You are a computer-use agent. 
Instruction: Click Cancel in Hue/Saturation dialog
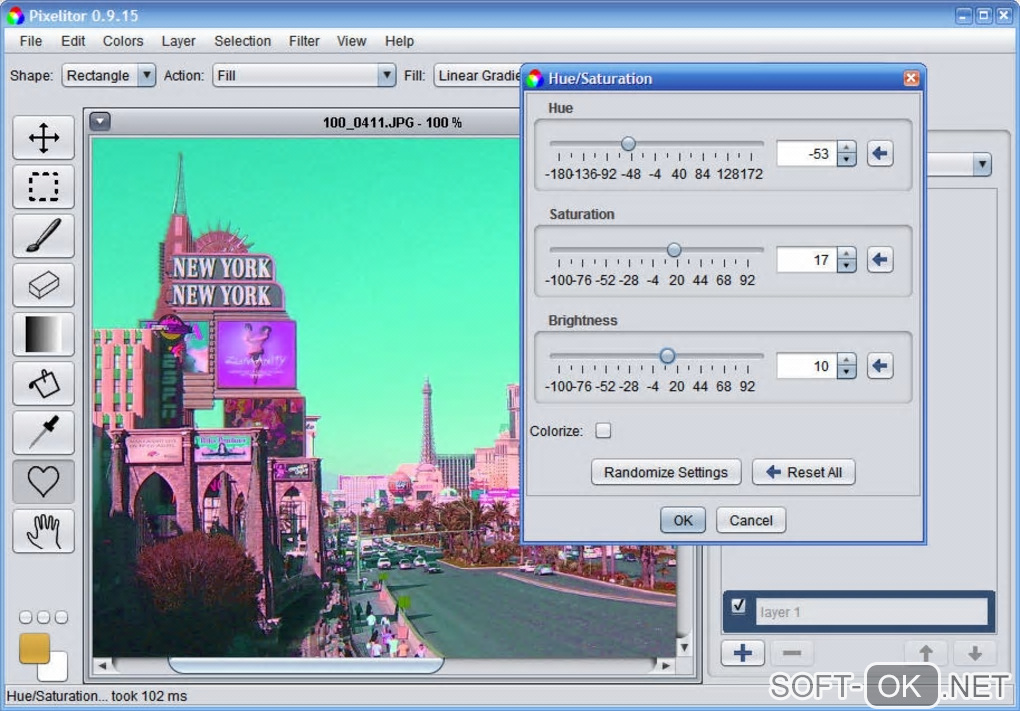pyautogui.click(x=751, y=520)
